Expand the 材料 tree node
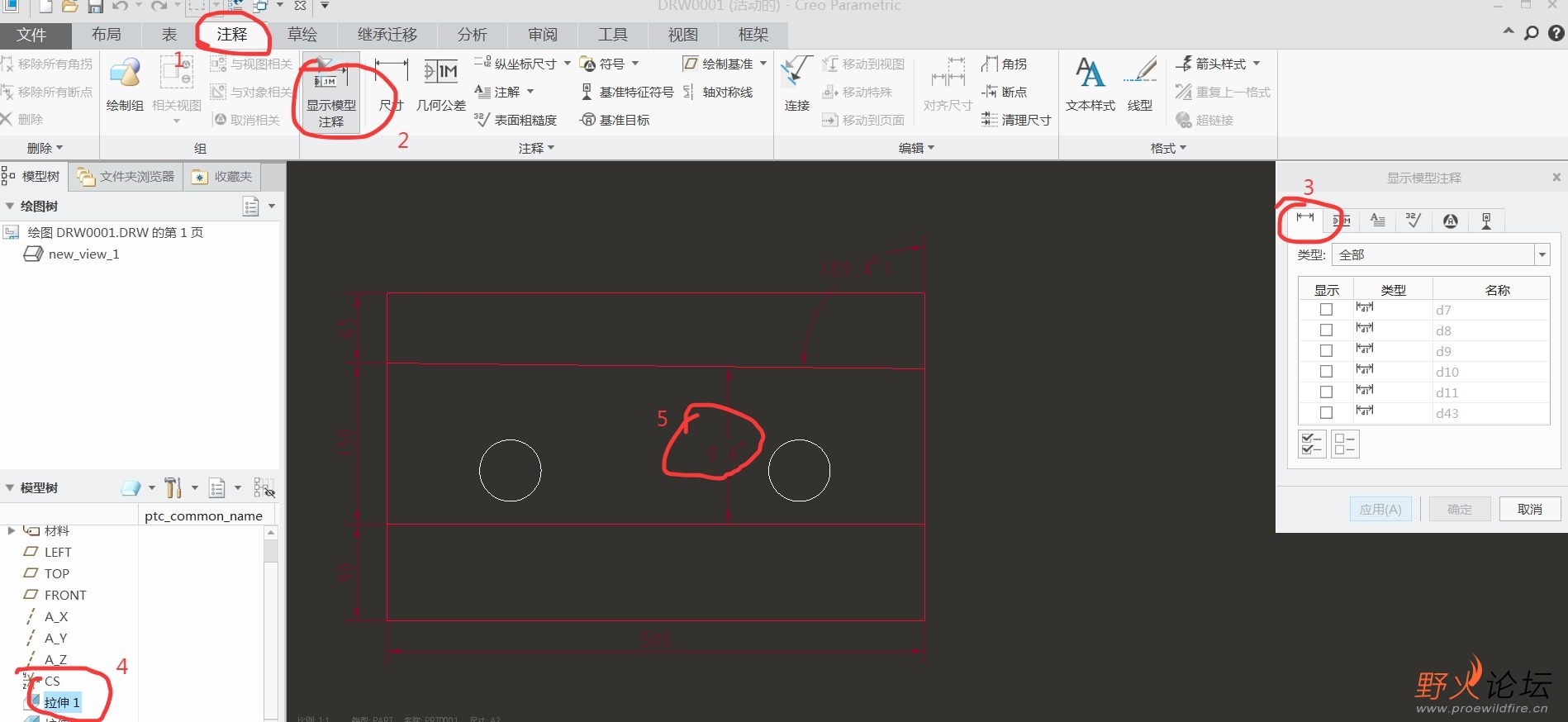The height and width of the screenshot is (722, 1568). (x=11, y=530)
